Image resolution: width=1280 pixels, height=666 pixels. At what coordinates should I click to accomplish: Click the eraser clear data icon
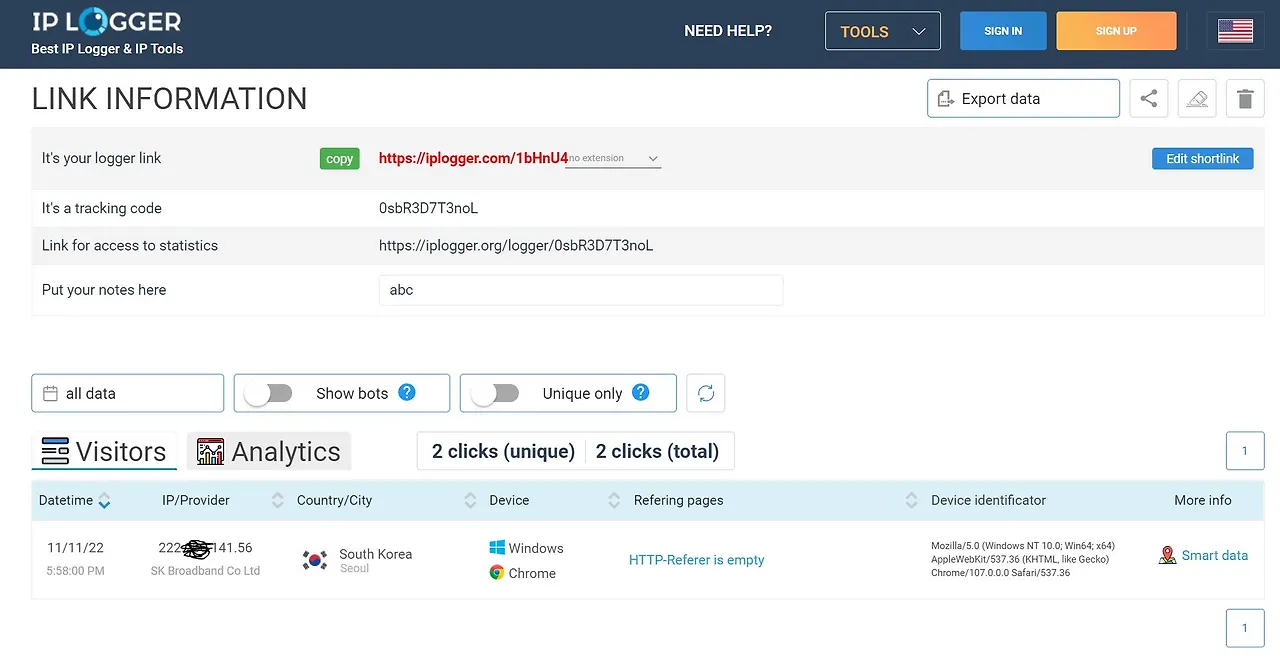(1197, 99)
